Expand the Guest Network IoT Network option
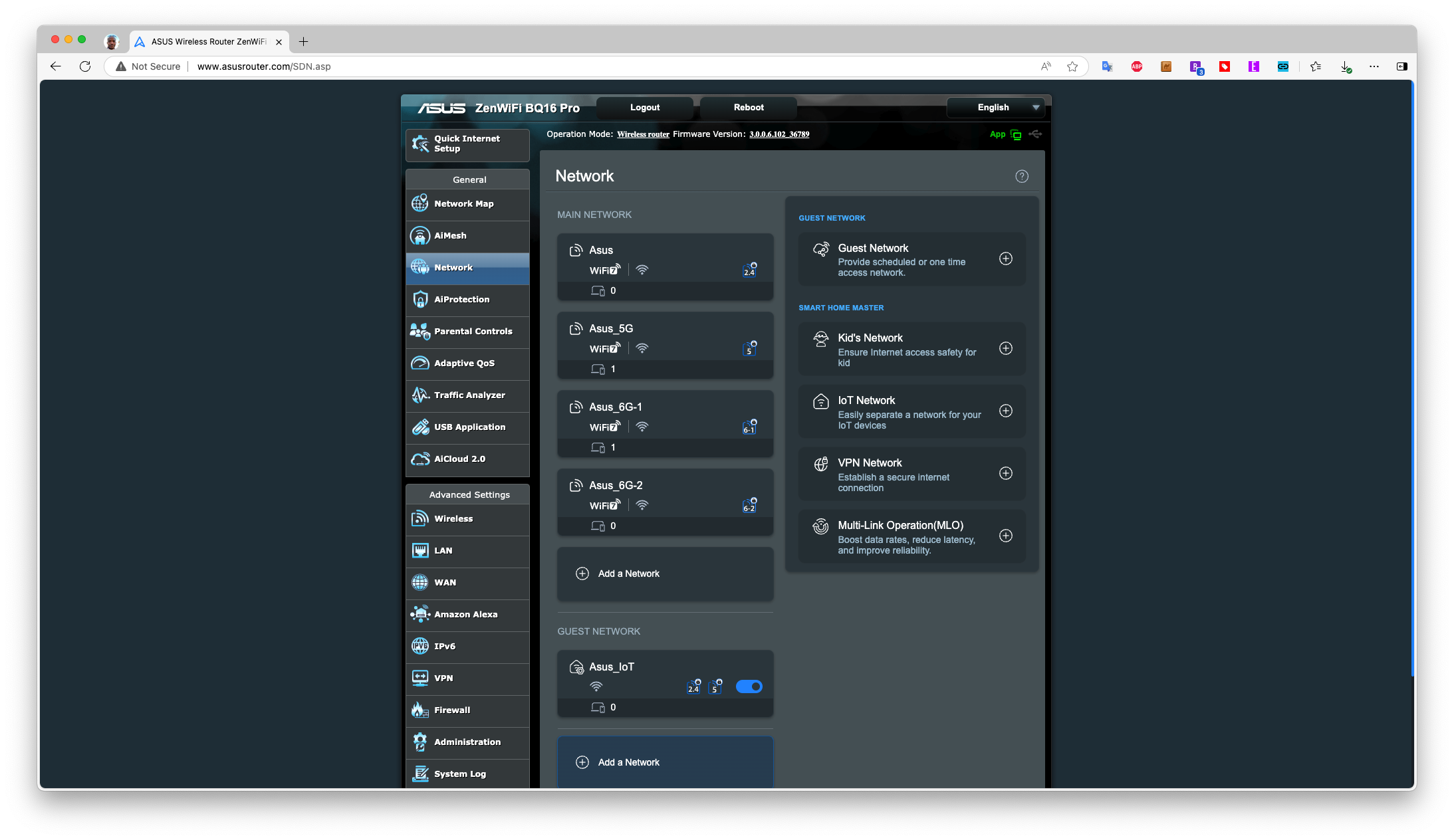The width and height of the screenshot is (1454, 840). (x=1006, y=410)
